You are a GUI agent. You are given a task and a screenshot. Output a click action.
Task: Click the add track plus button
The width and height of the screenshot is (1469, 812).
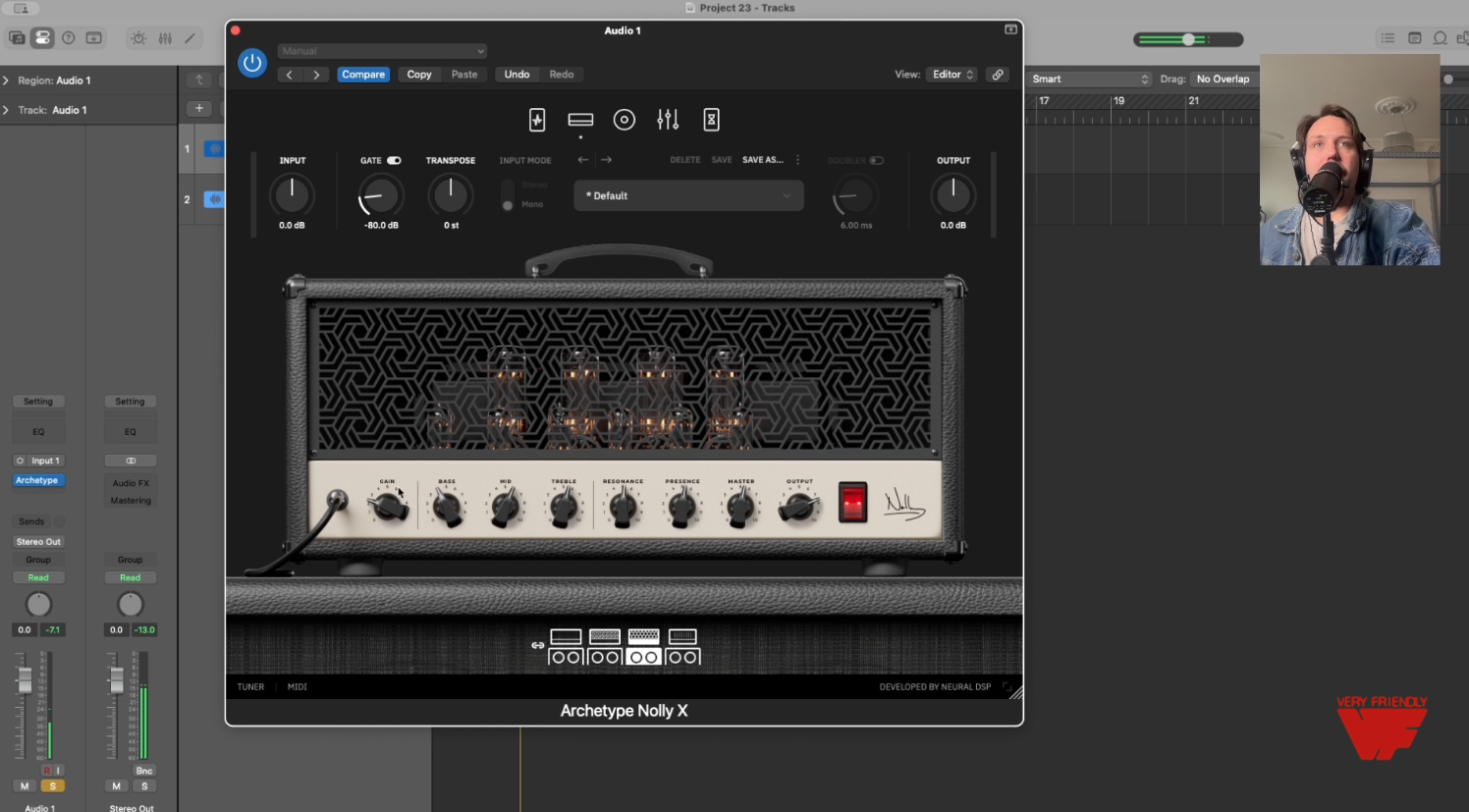[x=199, y=109]
